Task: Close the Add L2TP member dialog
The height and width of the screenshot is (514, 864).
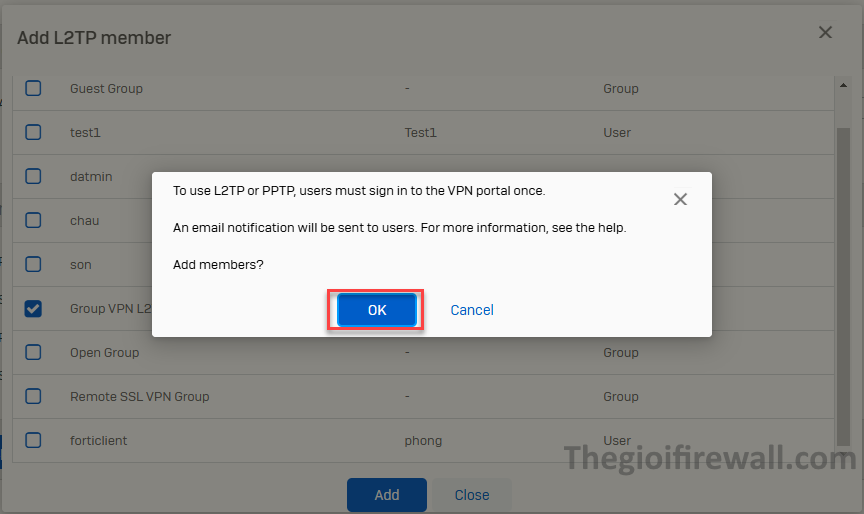Action: coord(825,33)
